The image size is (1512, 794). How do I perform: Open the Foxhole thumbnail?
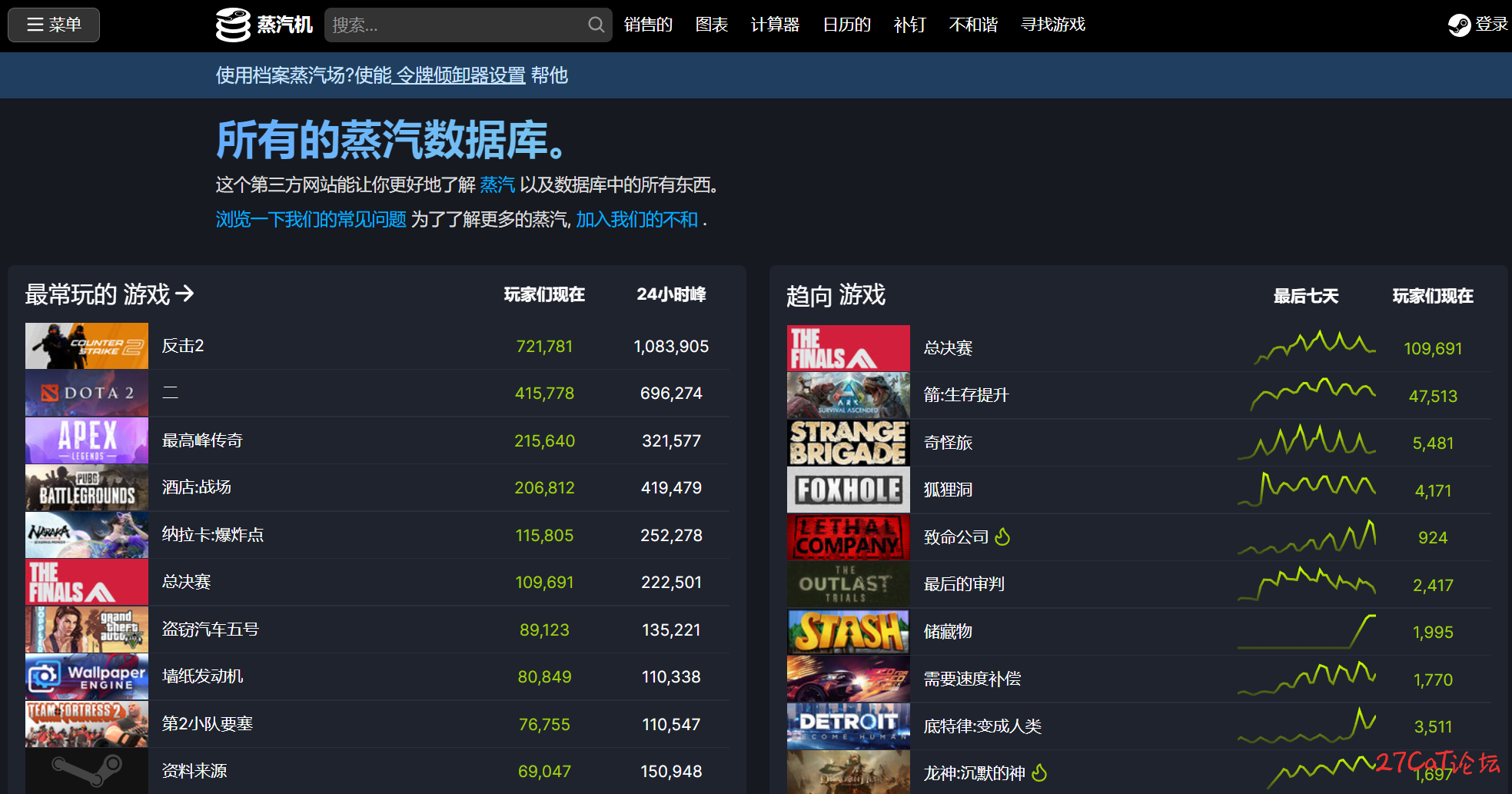tap(849, 490)
